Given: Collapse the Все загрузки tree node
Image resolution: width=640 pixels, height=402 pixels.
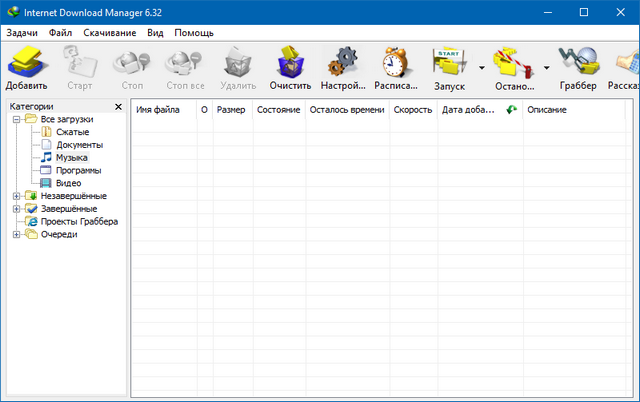Looking at the screenshot, I should pos(17,120).
